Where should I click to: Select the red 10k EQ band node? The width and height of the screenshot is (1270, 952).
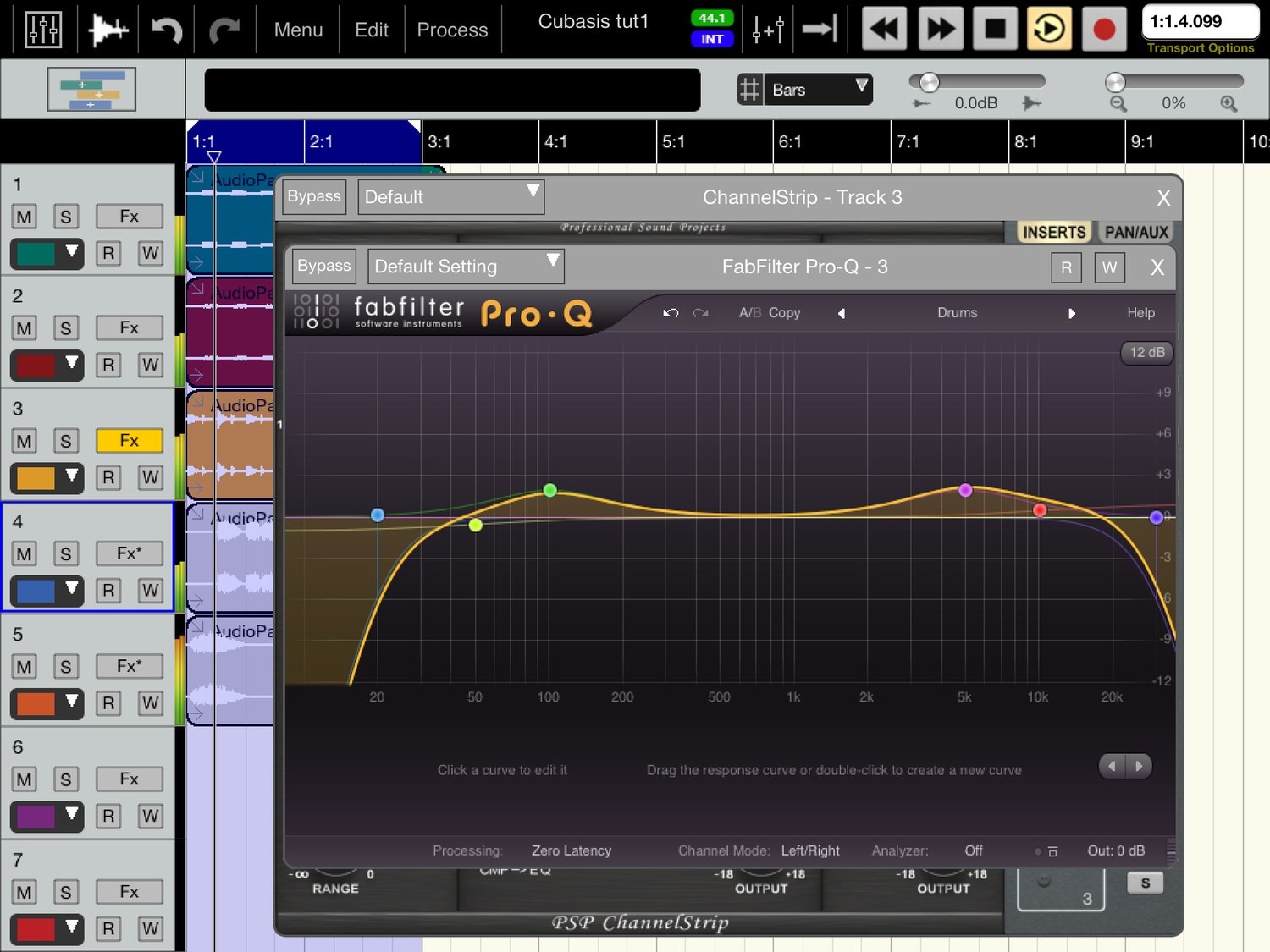click(x=1040, y=509)
